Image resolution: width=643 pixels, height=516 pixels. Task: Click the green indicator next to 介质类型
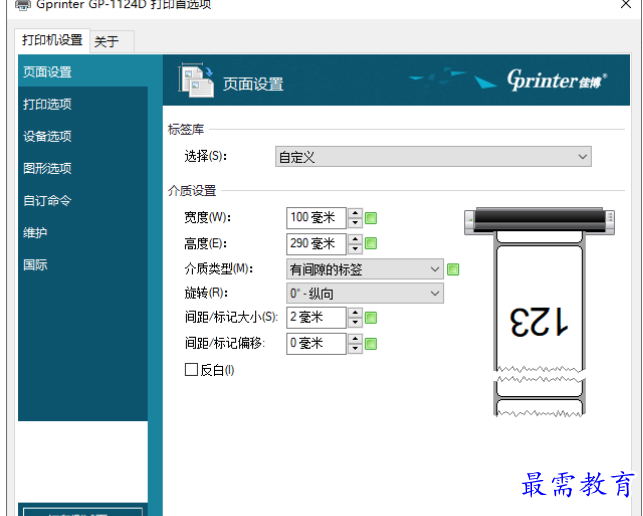(x=453, y=269)
